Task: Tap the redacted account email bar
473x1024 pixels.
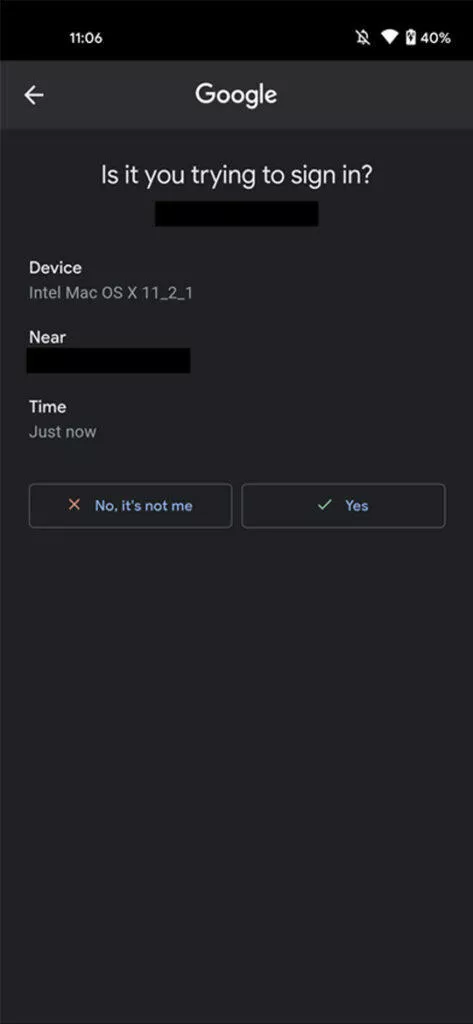Action: pyautogui.click(x=236, y=214)
